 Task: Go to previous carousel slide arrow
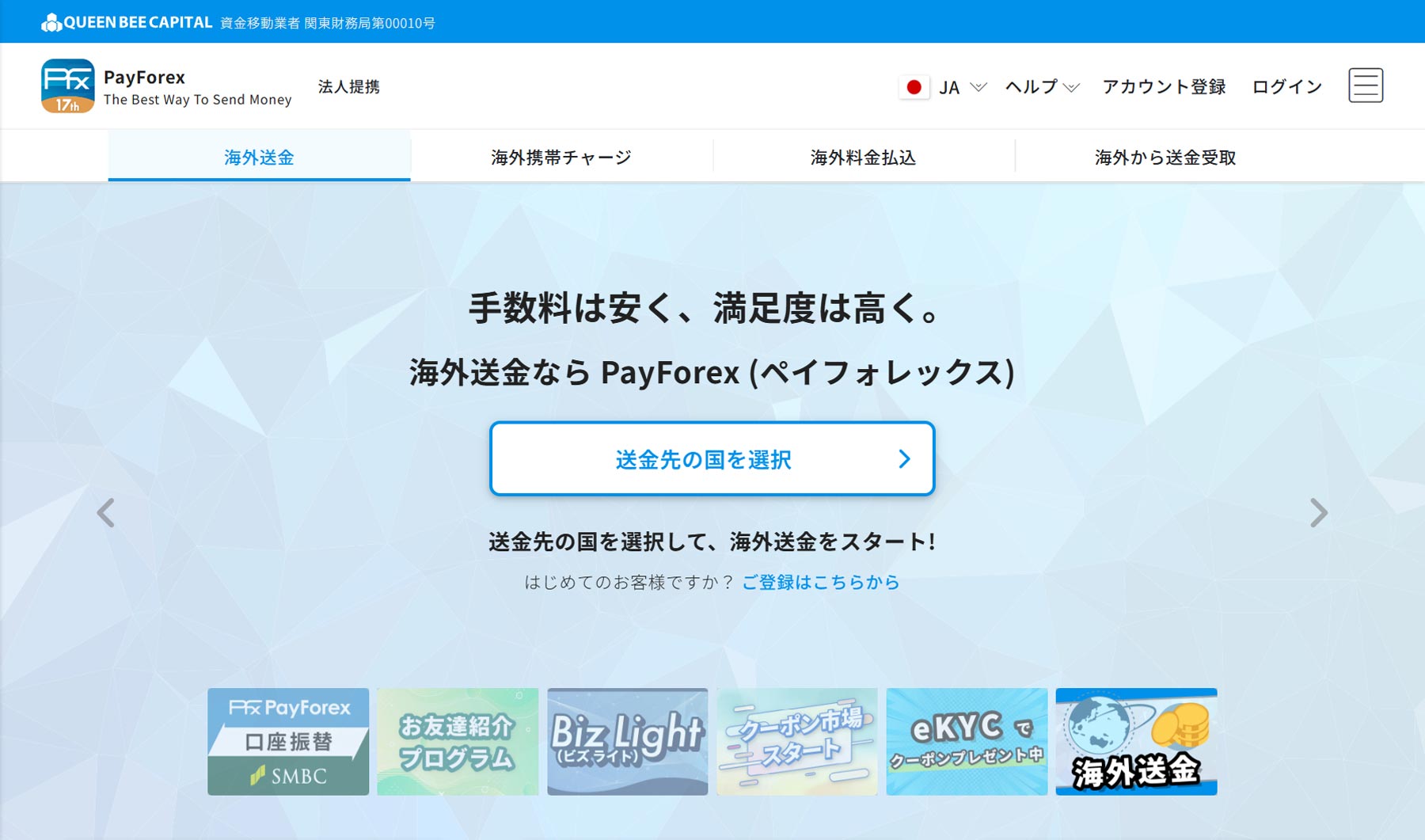point(105,513)
